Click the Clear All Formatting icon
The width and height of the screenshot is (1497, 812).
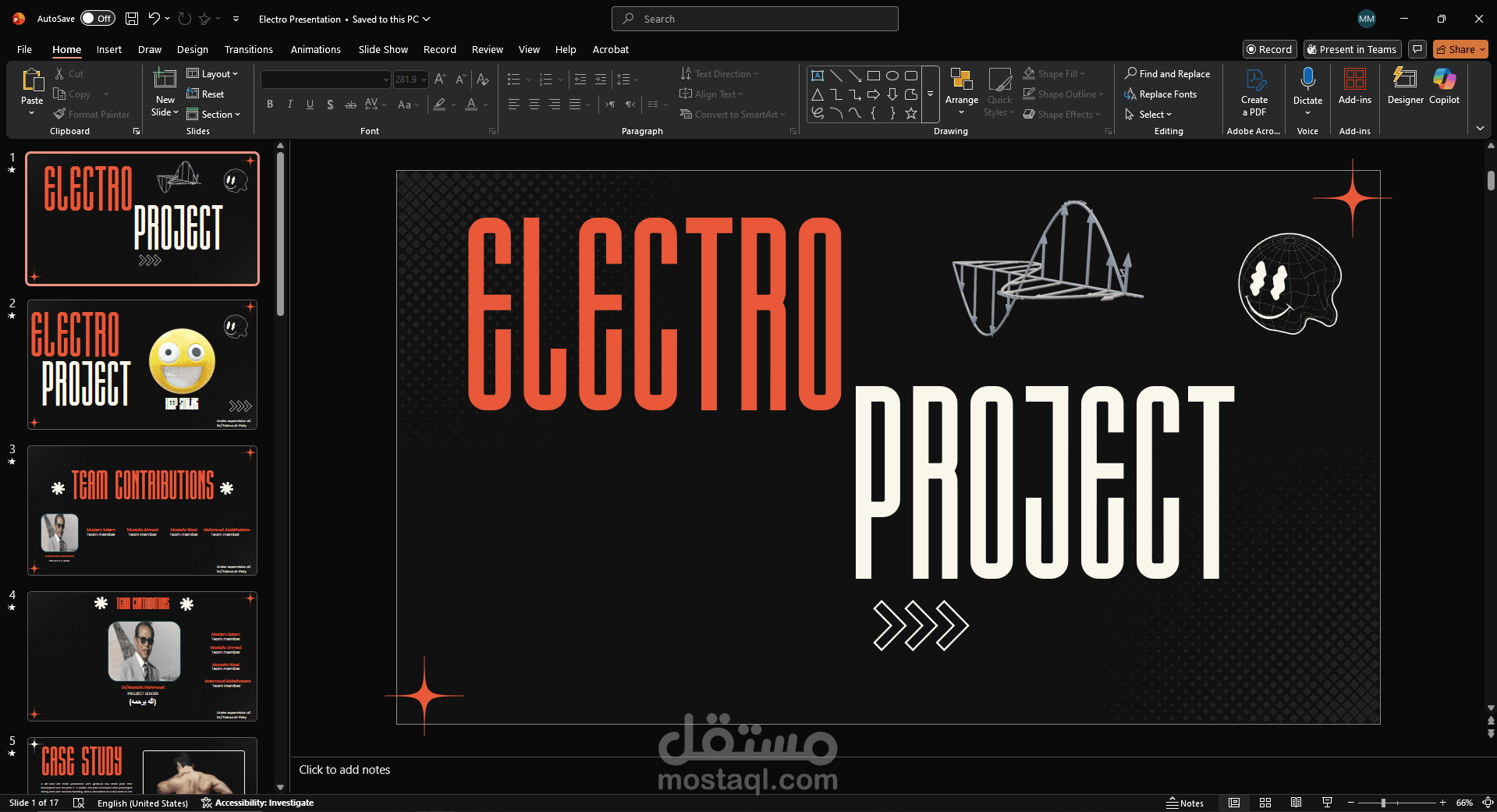(x=482, y=79)
